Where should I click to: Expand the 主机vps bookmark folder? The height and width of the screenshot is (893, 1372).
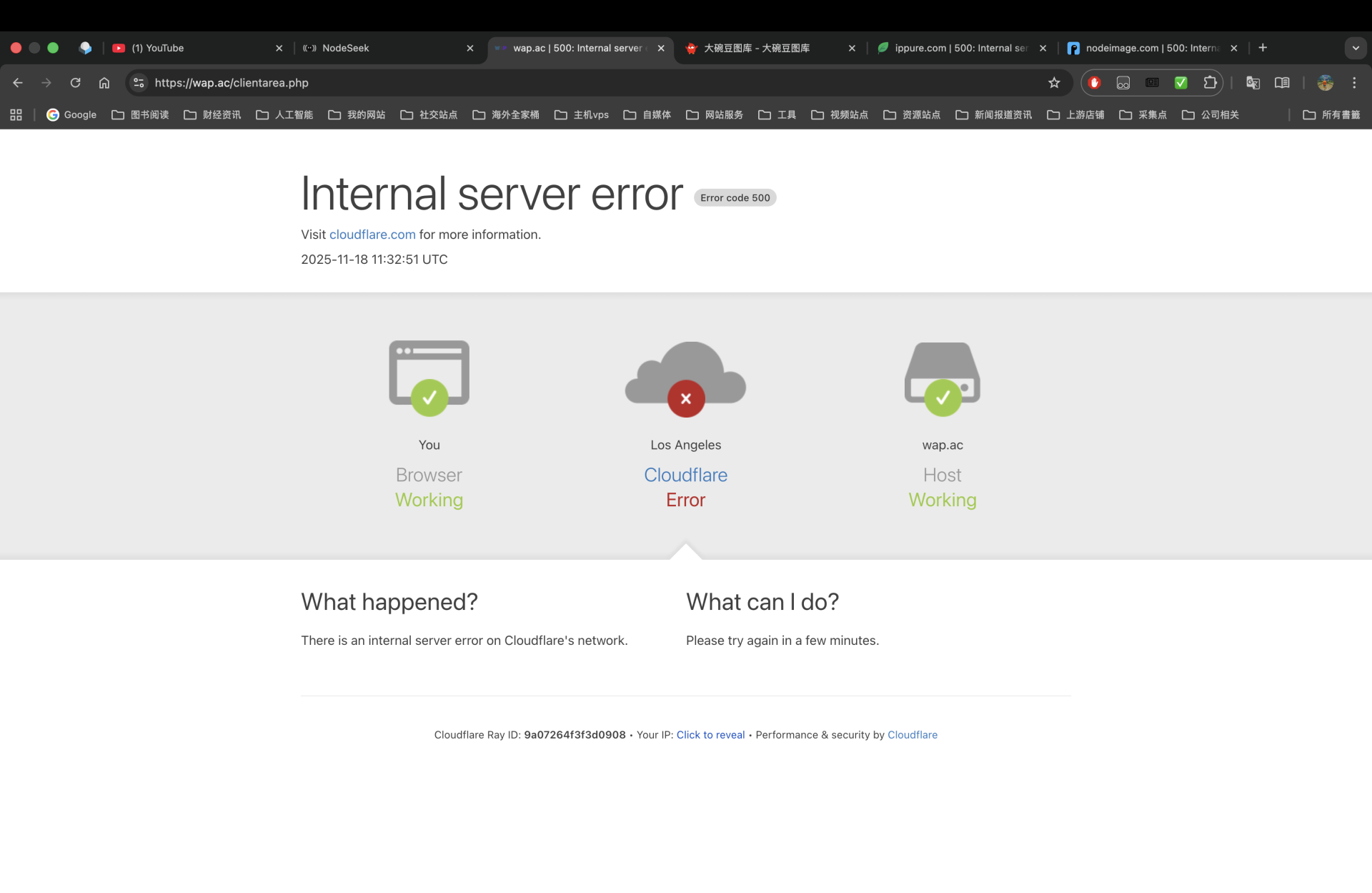pos(582,114)
